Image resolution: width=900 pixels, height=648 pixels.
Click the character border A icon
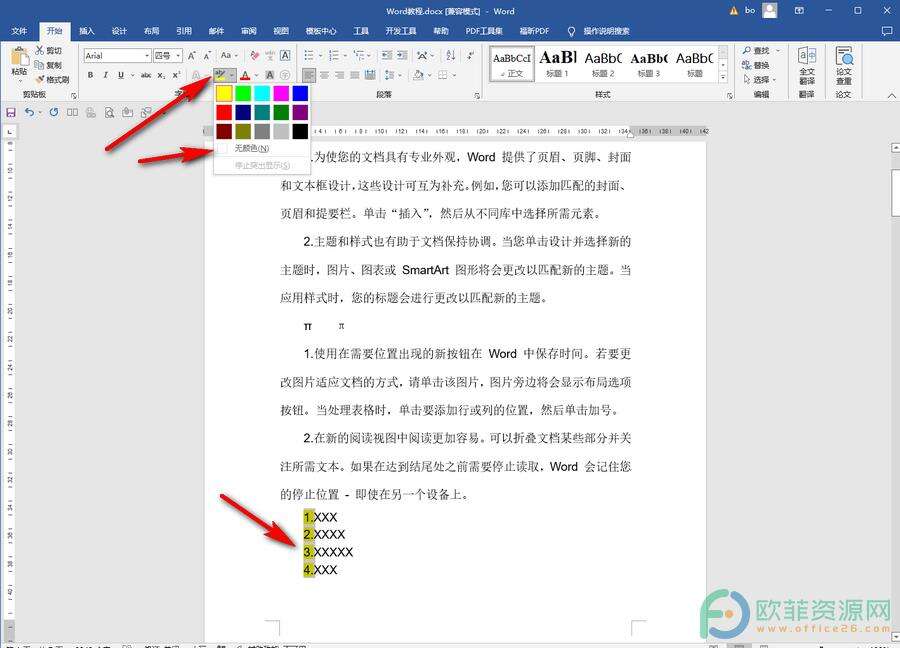pos(285,56)
